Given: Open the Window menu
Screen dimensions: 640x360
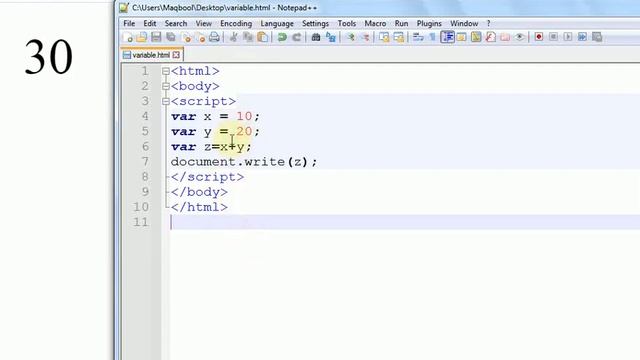Looking at the screenshot, I should 464,24.
